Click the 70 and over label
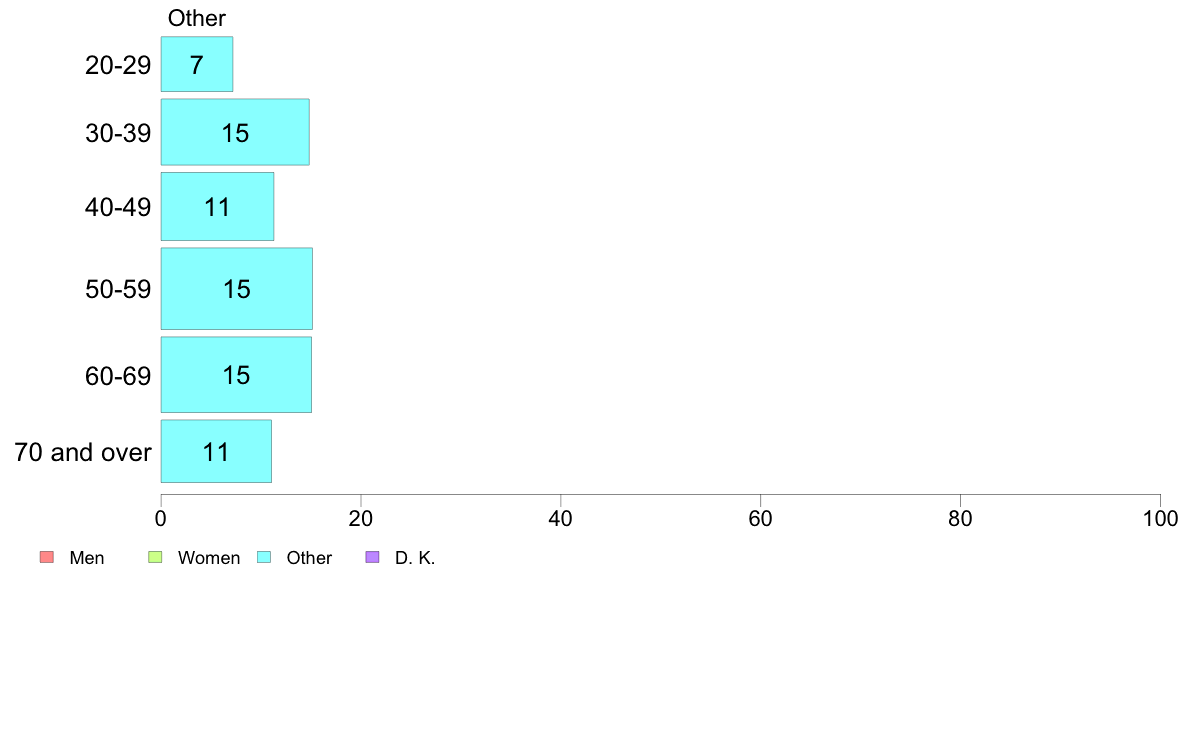1188x736 pixels. tap(83, 453)
